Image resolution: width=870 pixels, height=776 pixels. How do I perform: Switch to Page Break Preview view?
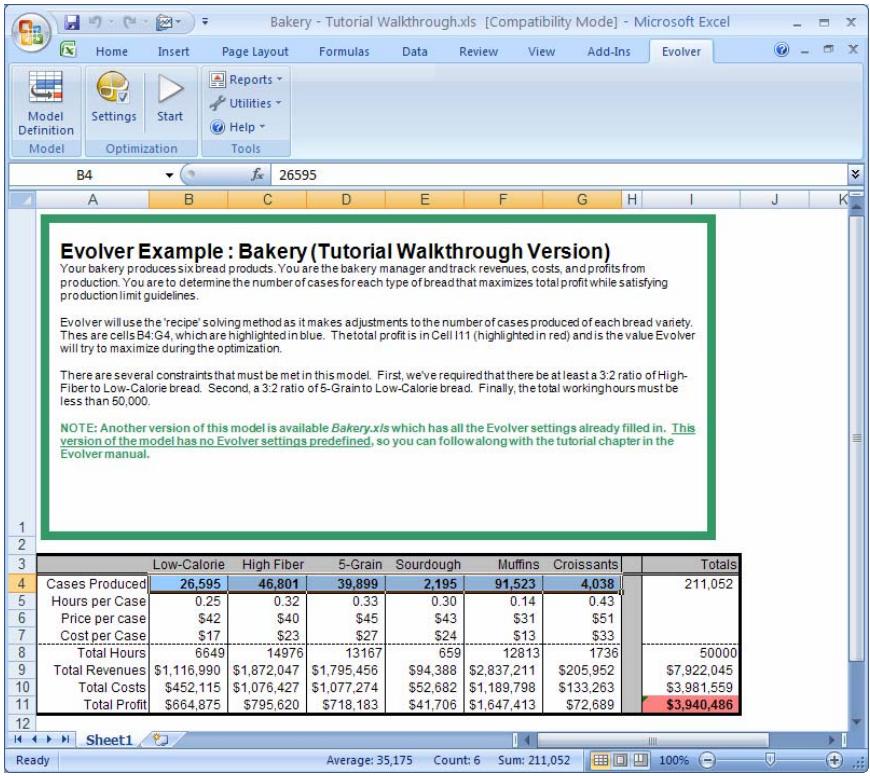pyautogui.click(x=641, y=760)
